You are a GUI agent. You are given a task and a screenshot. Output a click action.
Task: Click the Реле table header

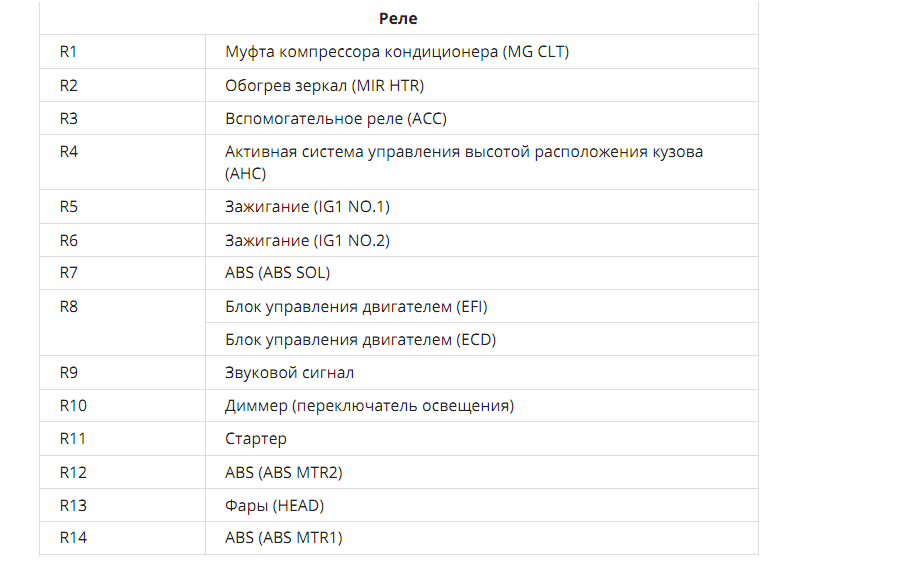tap(398, 19)
